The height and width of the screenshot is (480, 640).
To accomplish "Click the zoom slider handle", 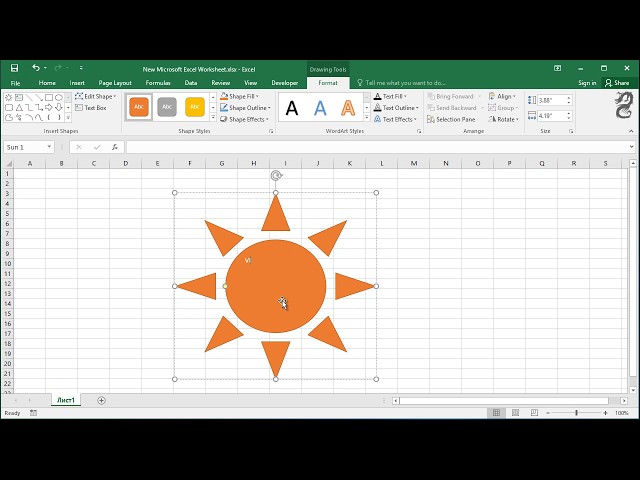I will 576,413.
